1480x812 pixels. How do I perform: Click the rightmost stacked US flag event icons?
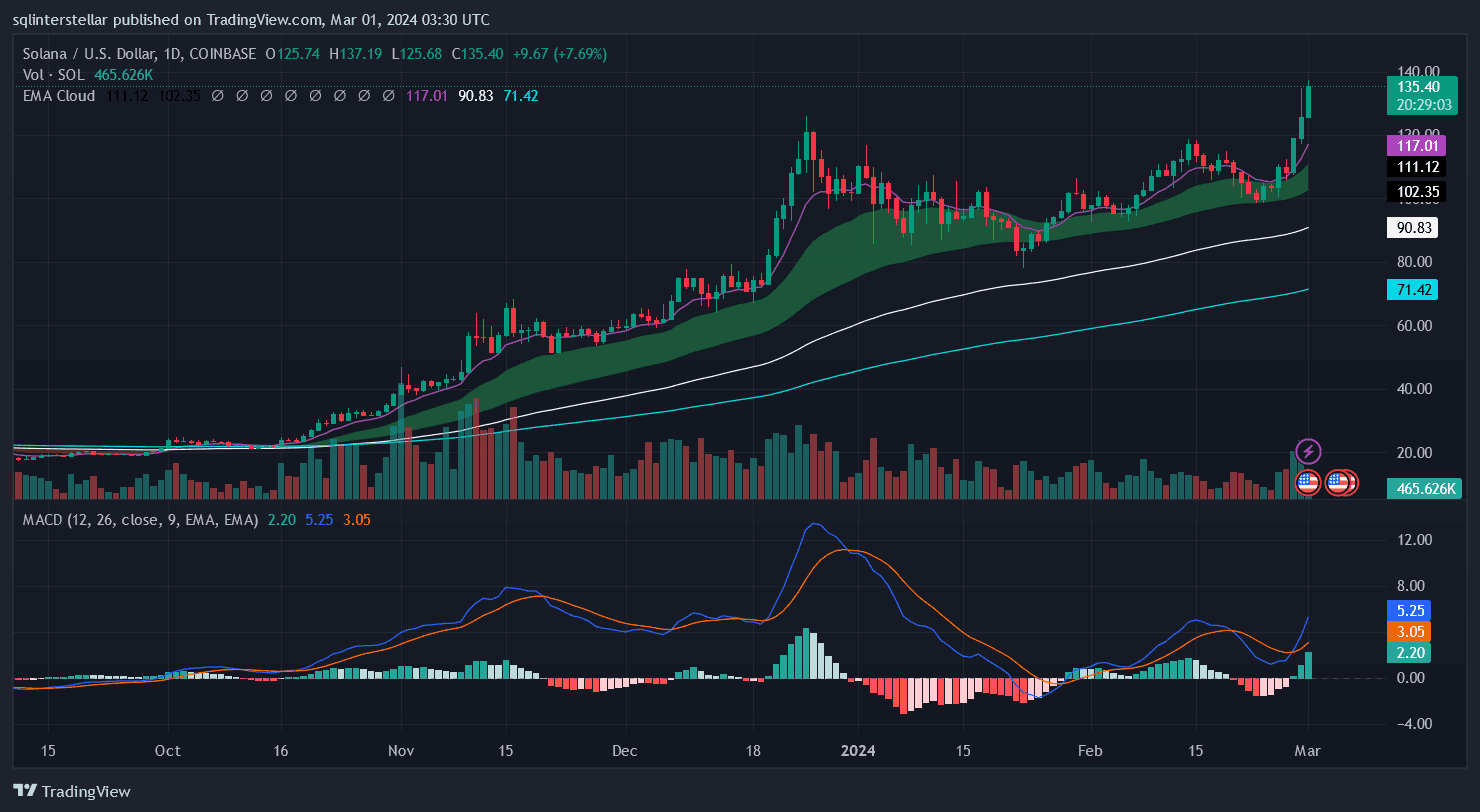point(1342,483)
